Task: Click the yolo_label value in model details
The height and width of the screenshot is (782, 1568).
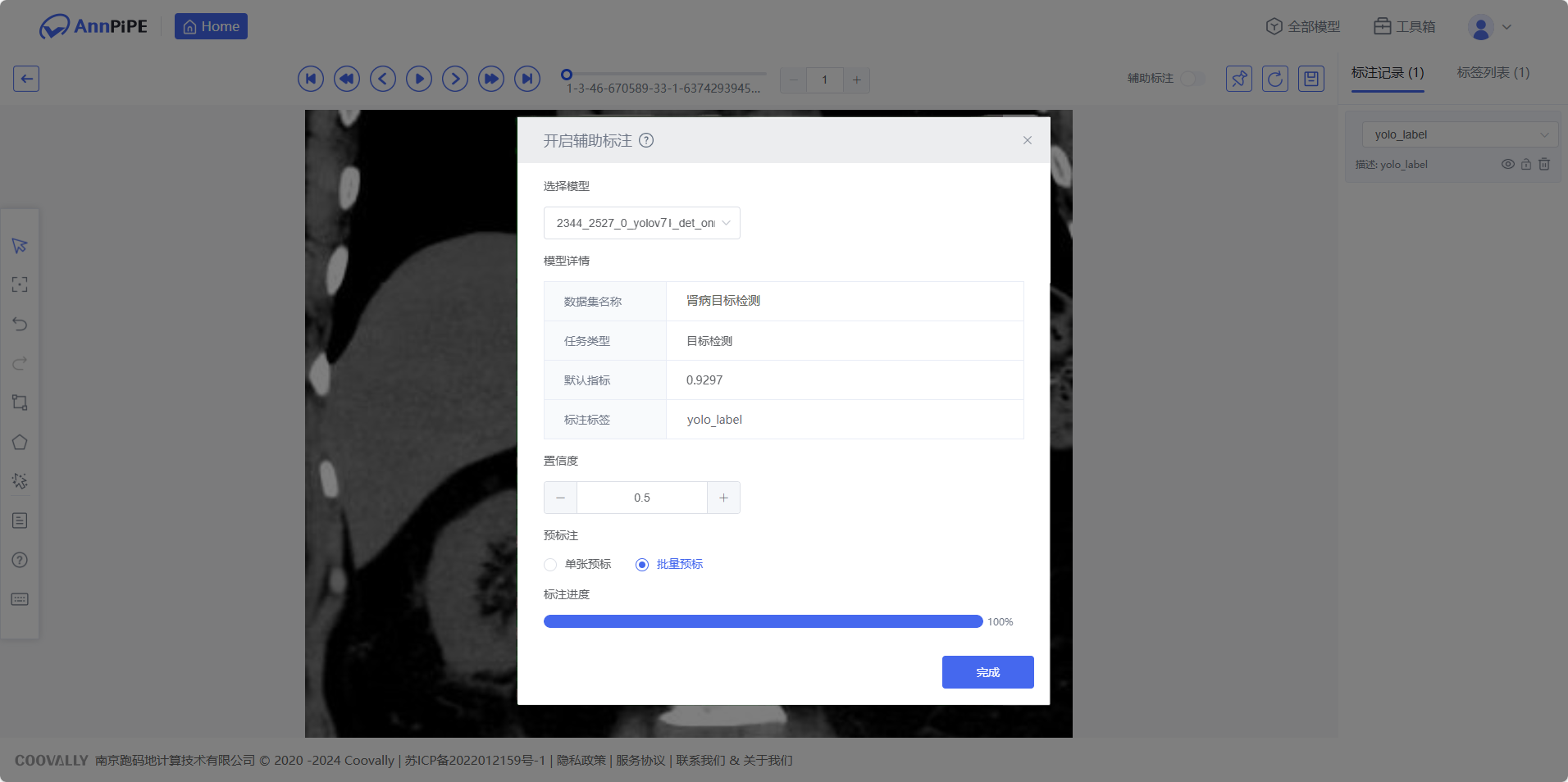Action: click(x=714, y=419)
